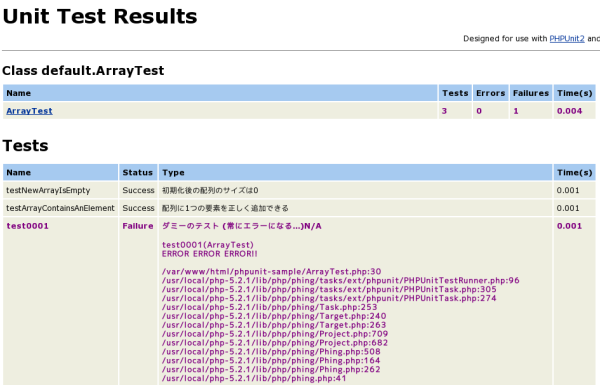This screenshot has height=385, width=600.
Task: Click the type description of testNewArrayIsEmpty
Action: coord(210,190)
